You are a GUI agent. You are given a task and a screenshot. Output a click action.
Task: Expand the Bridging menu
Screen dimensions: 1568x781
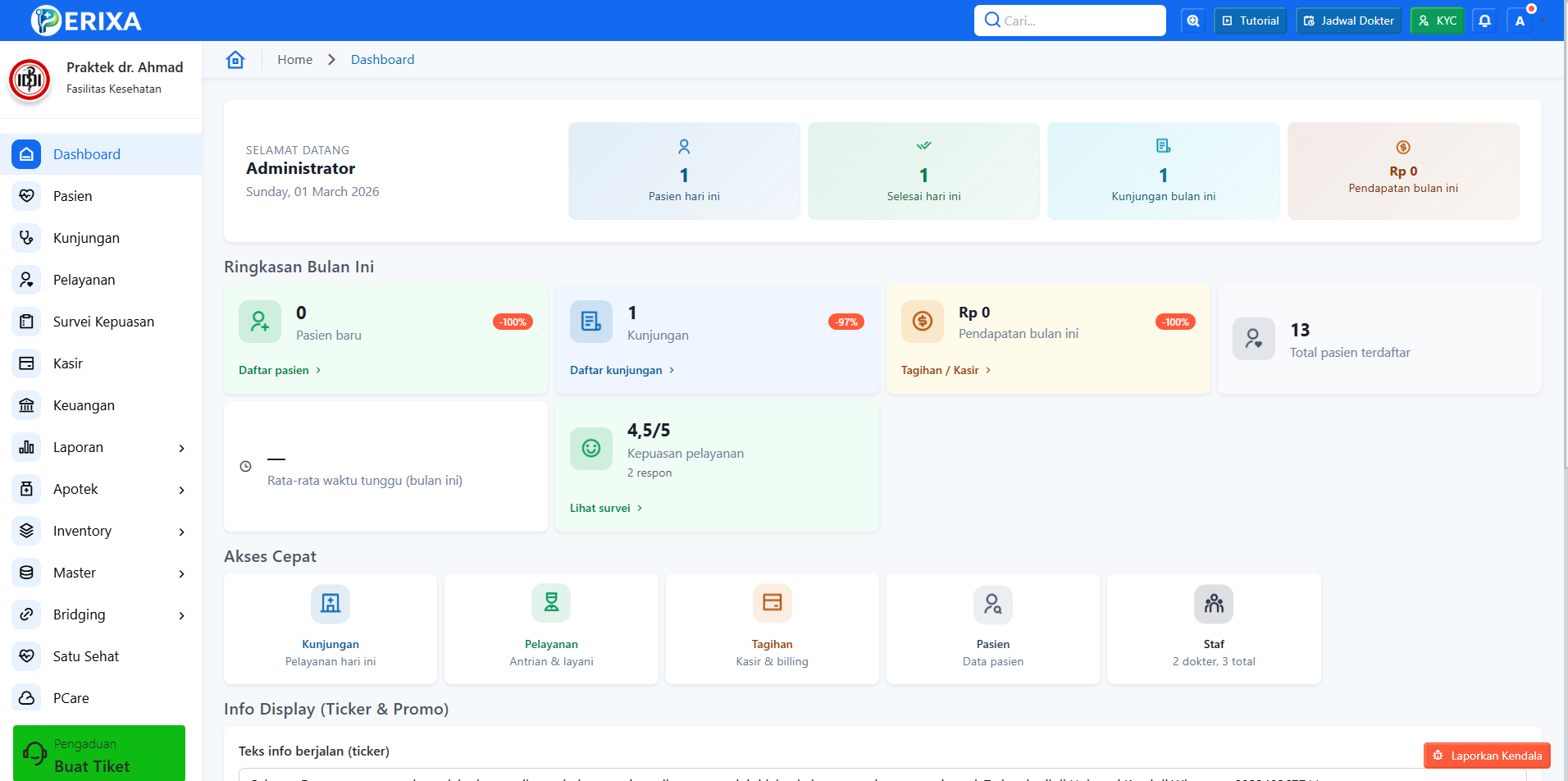pyautogui.click(x=181, y=615)
